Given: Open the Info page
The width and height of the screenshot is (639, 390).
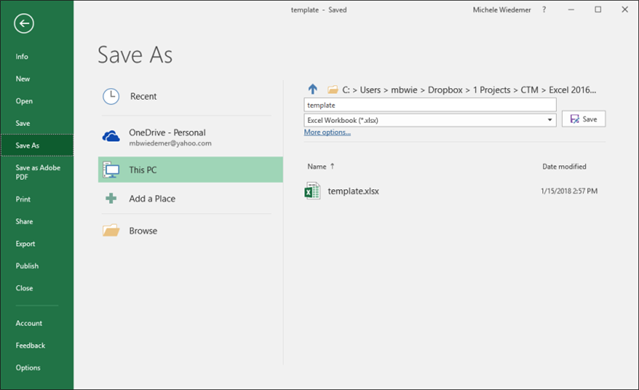Looking at the screenshot, I should 22,57.
